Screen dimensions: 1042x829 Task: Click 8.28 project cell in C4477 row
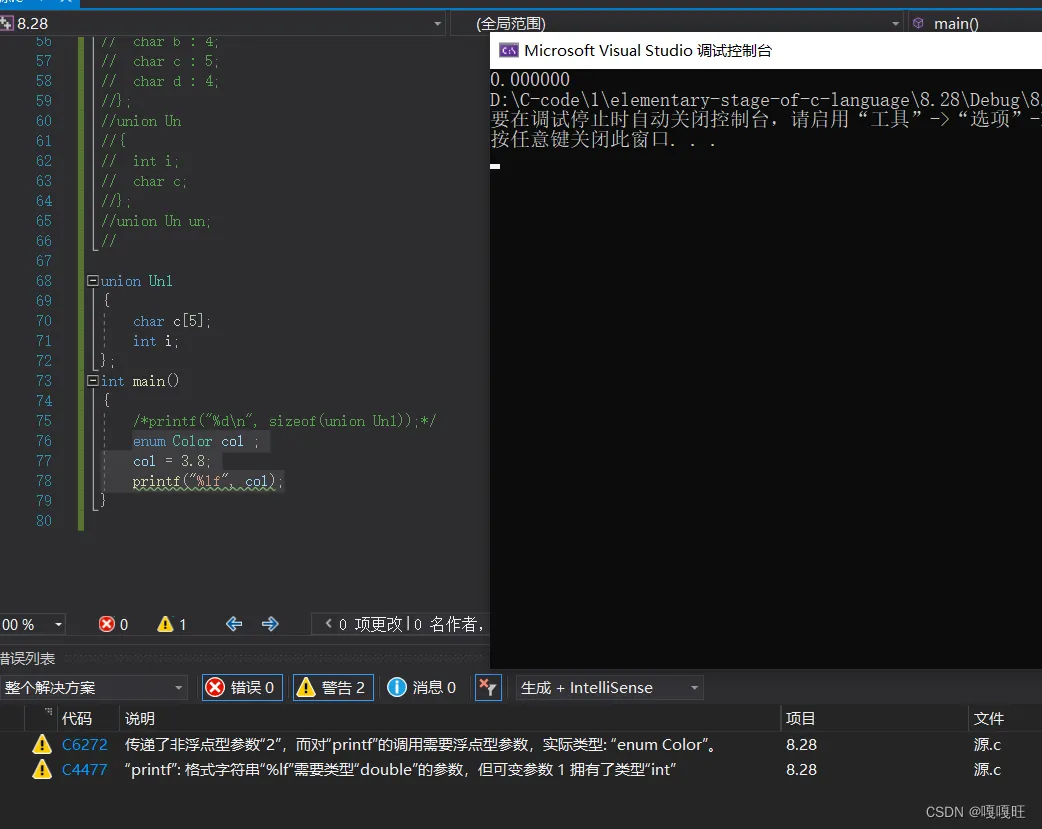[x=801, y=770]
